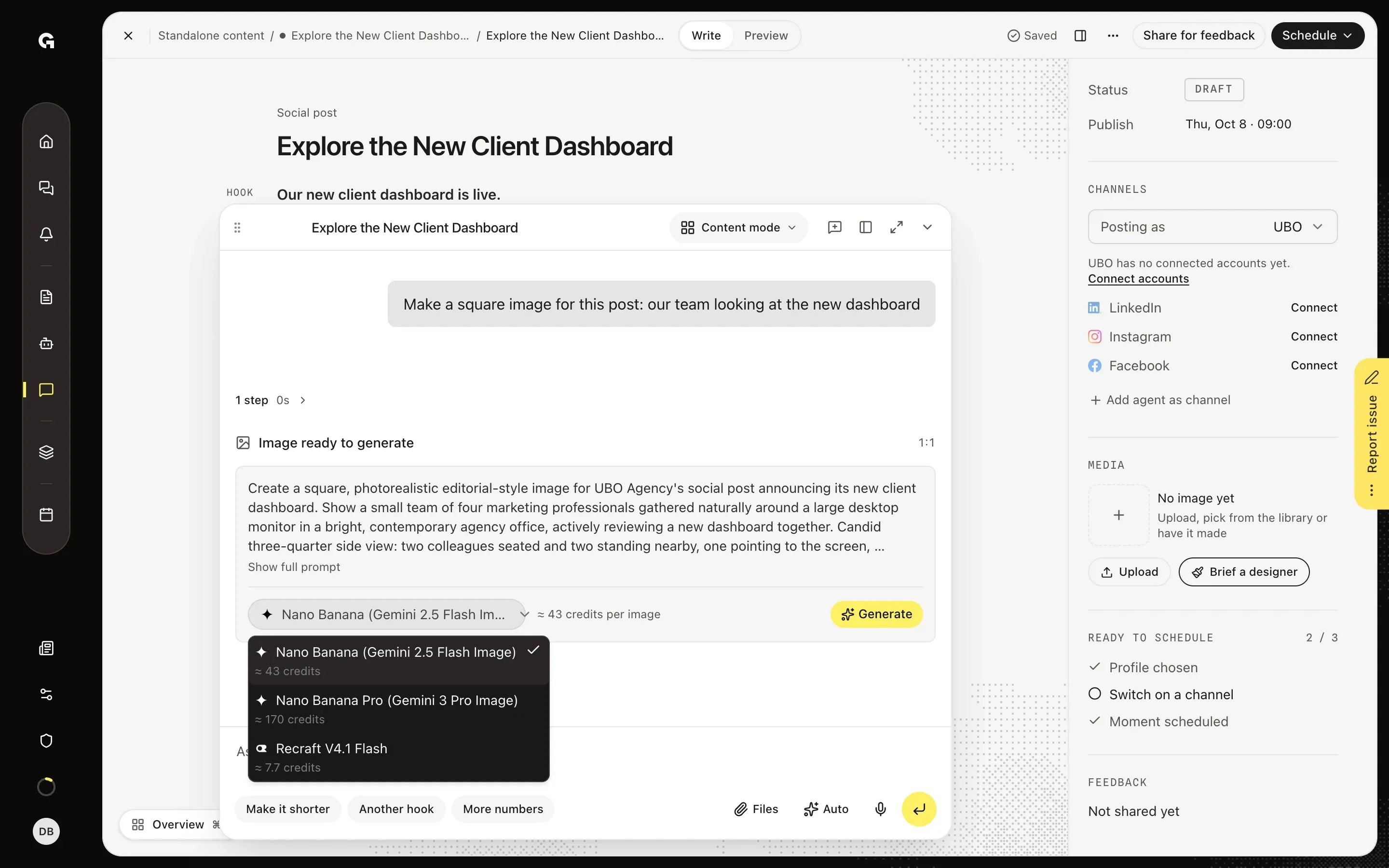Select Nano Banana Pro (Gemini 3 Pro Image)
The height and width of the screenshot is (868, 1389).
pos(398,709)
